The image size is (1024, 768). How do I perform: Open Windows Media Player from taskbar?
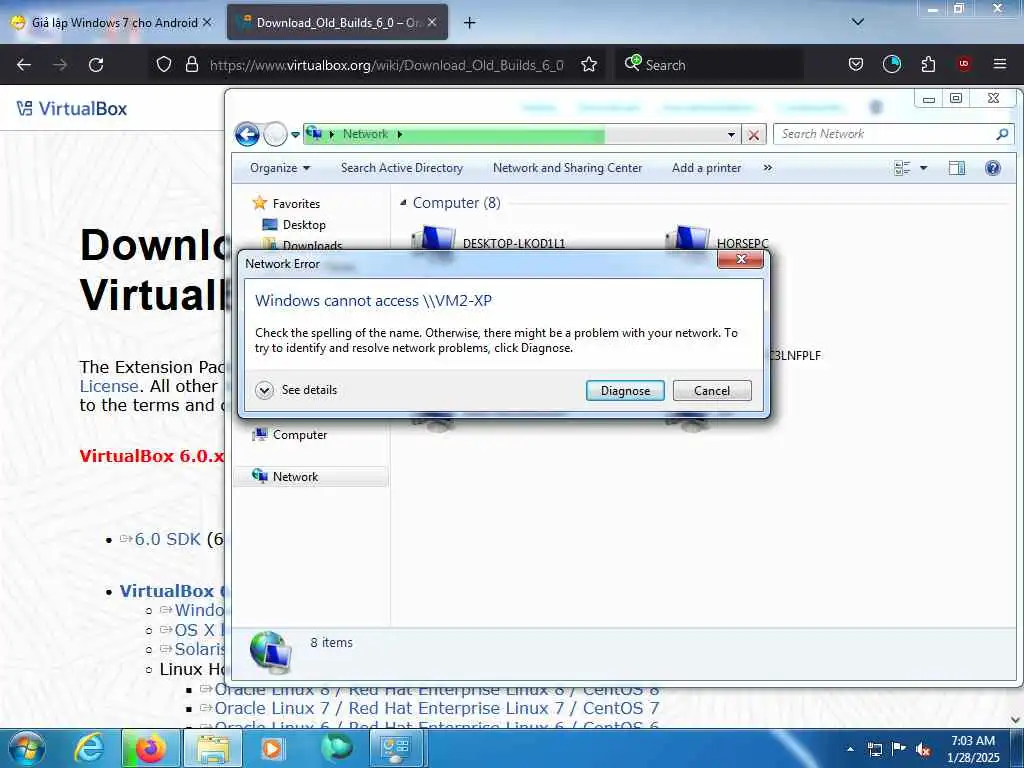(272, 749)
